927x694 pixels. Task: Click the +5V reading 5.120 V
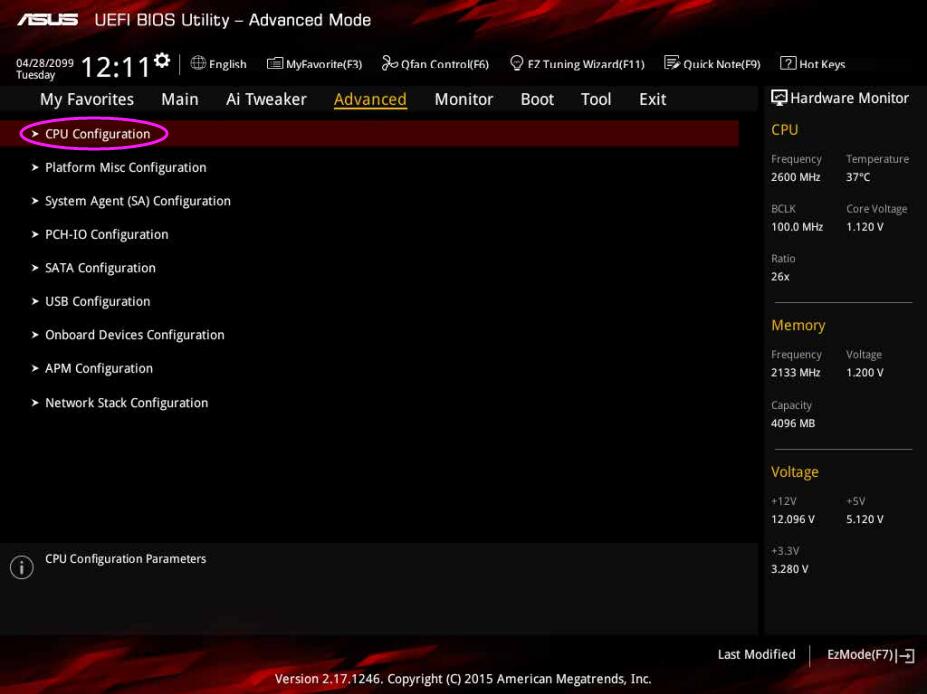(865, 519)
